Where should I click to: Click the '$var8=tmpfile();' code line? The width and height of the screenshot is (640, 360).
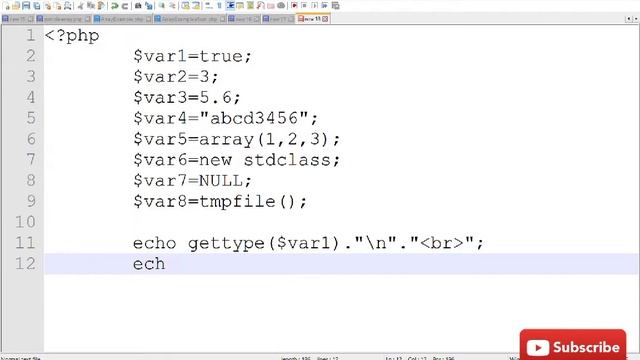click(220, 201)
